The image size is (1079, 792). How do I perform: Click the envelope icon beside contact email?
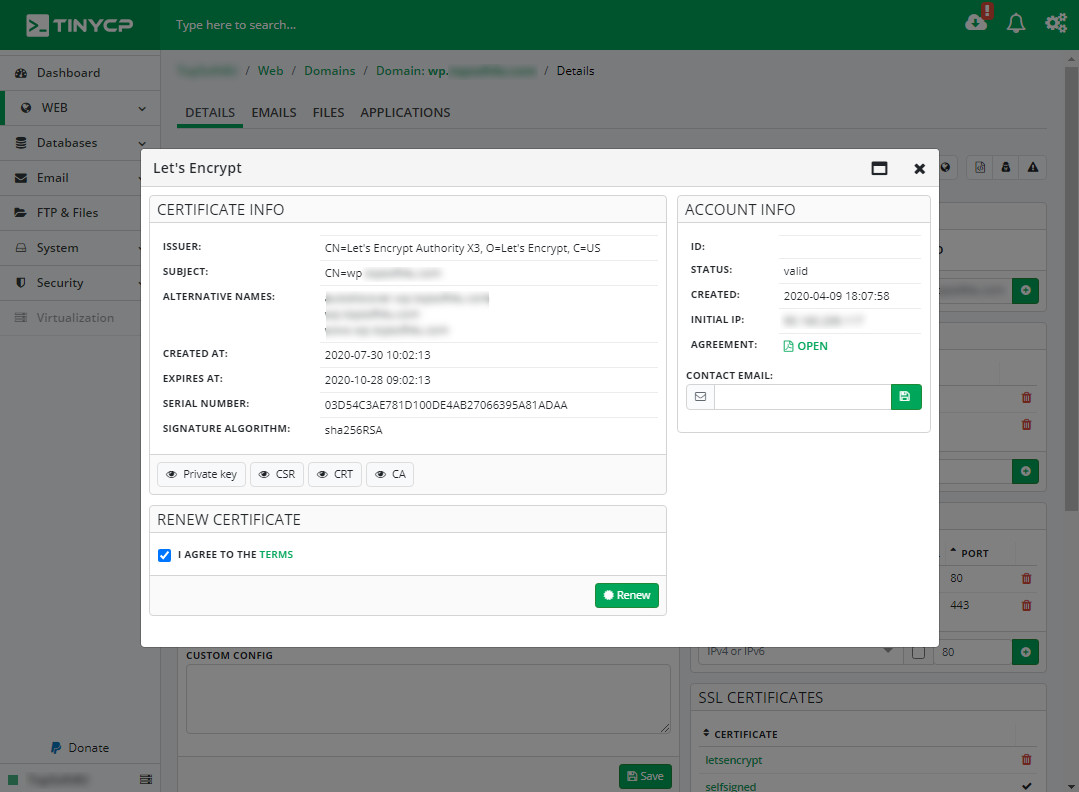pos(701,396)
